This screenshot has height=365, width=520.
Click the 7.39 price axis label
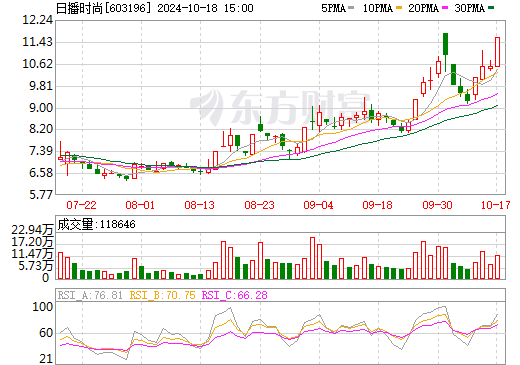pos(41,151)
